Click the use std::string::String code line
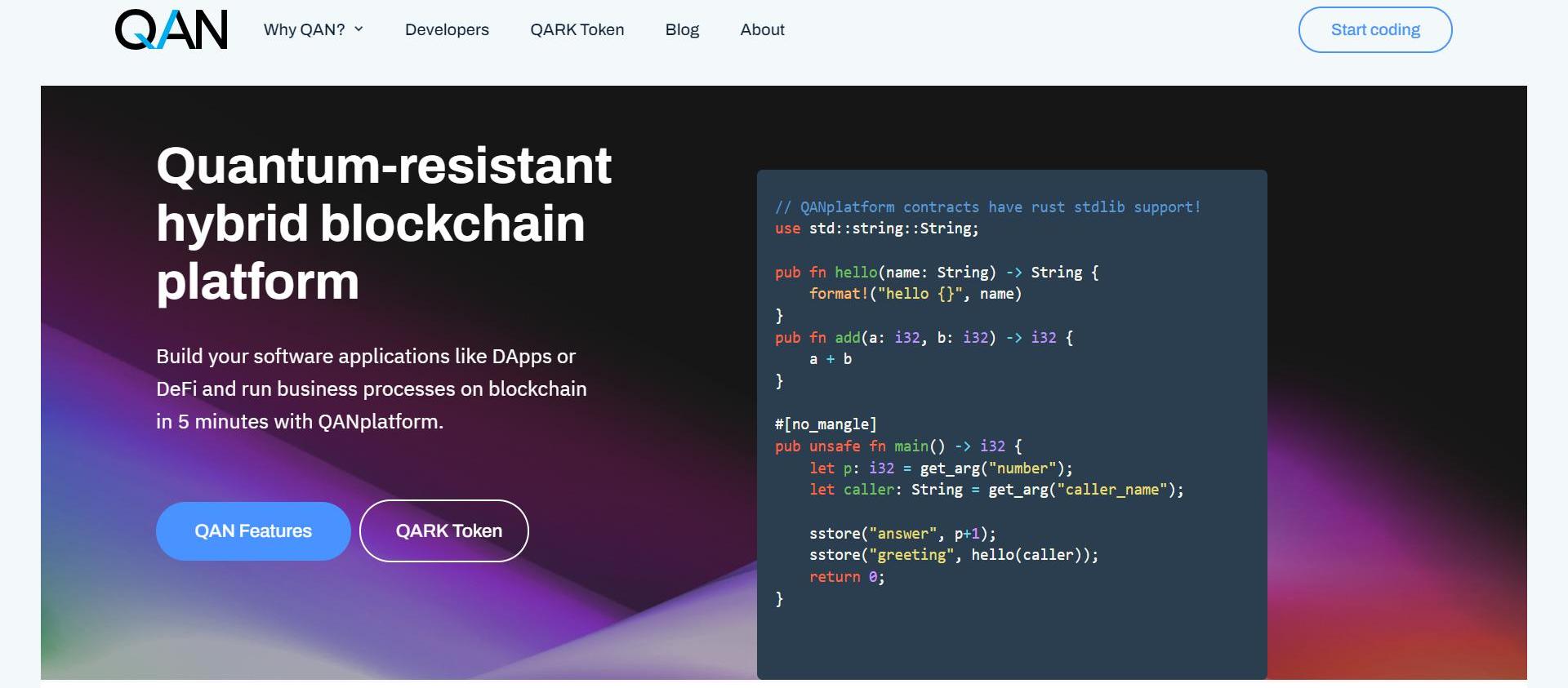 [876, 229]
